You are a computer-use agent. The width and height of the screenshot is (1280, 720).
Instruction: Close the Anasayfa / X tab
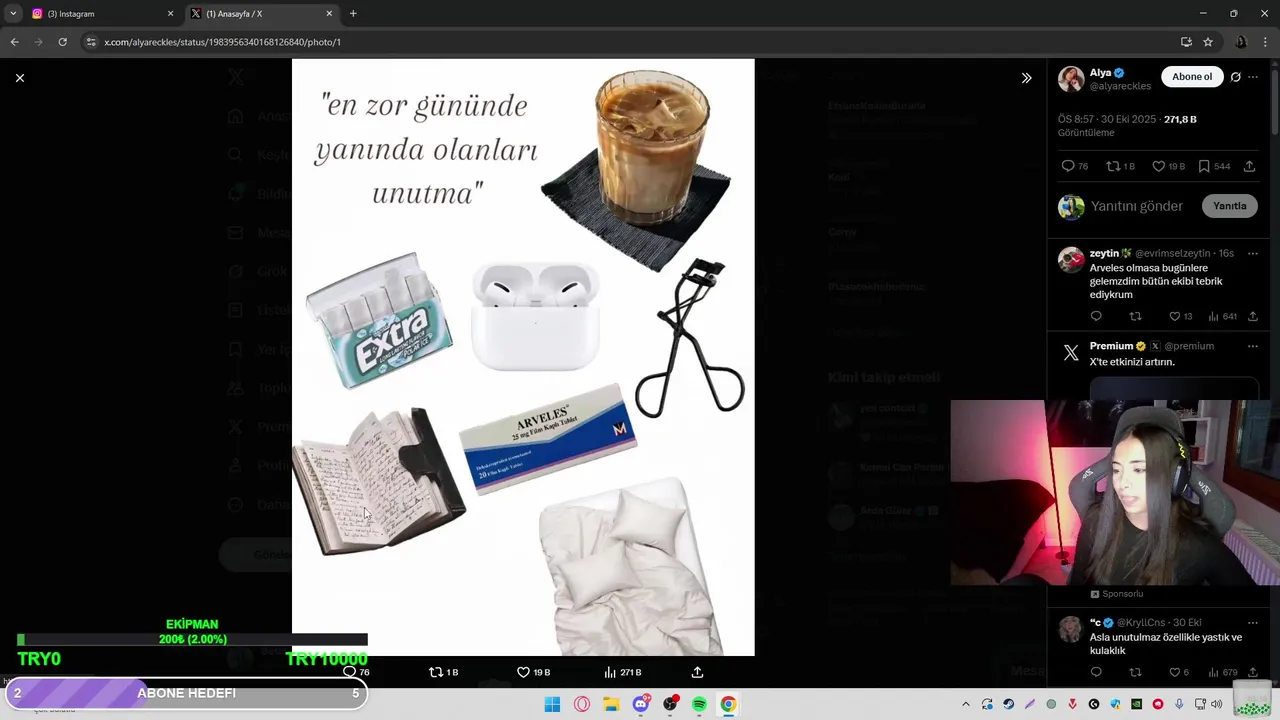(x=329, y=14)
